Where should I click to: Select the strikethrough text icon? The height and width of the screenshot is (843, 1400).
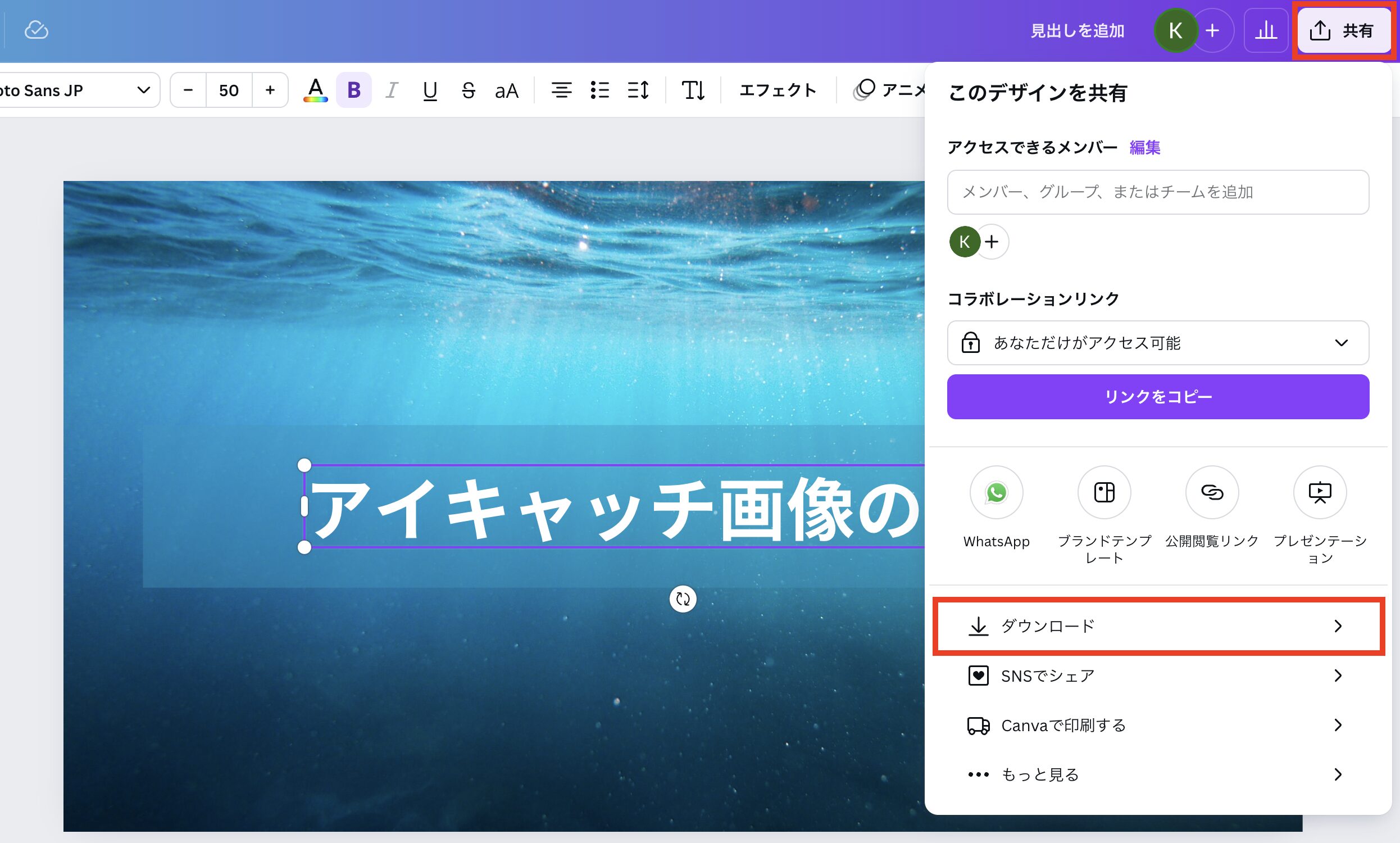tap(467, 90)
